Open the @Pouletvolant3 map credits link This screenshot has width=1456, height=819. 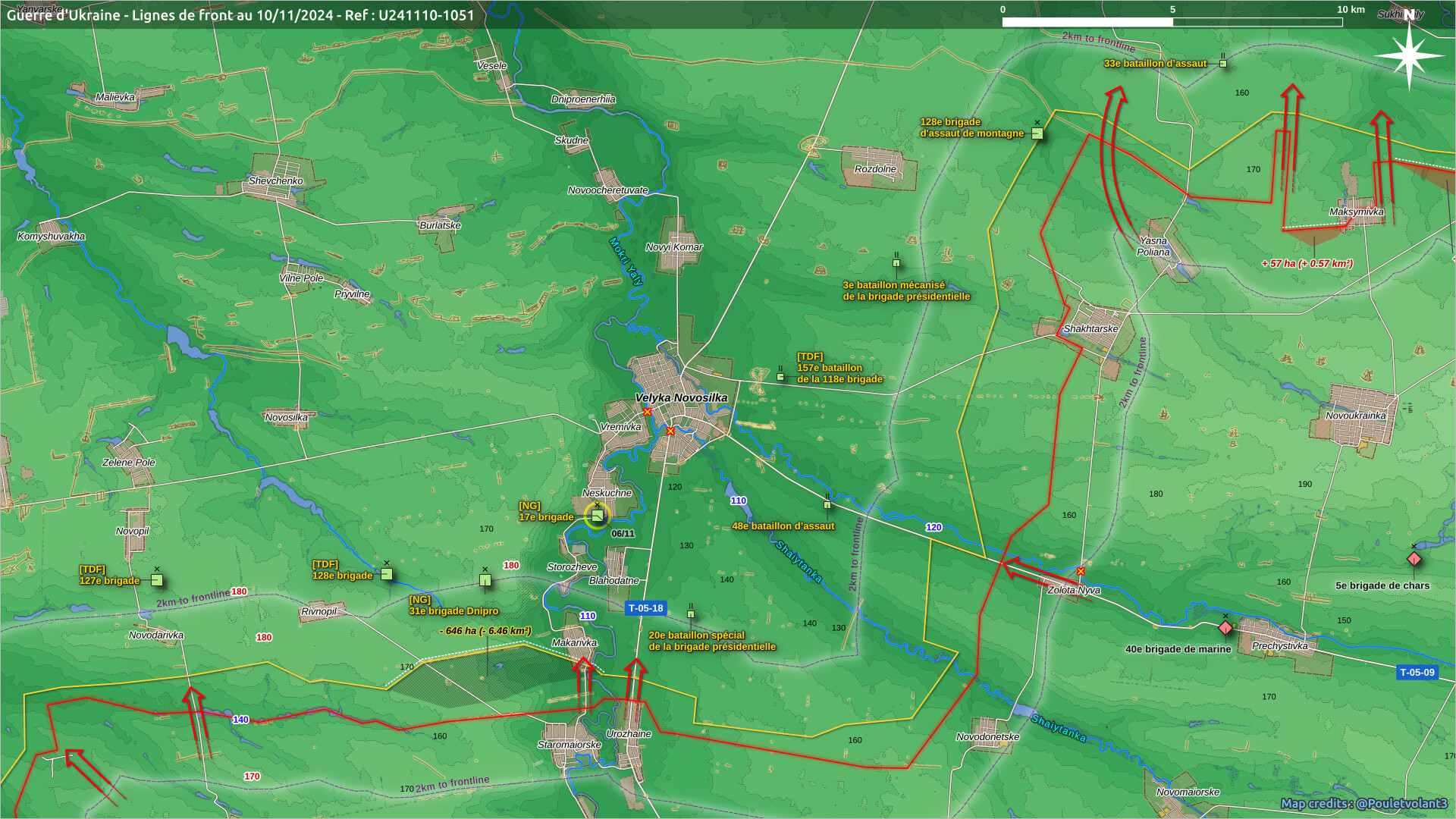(1401, 803)
